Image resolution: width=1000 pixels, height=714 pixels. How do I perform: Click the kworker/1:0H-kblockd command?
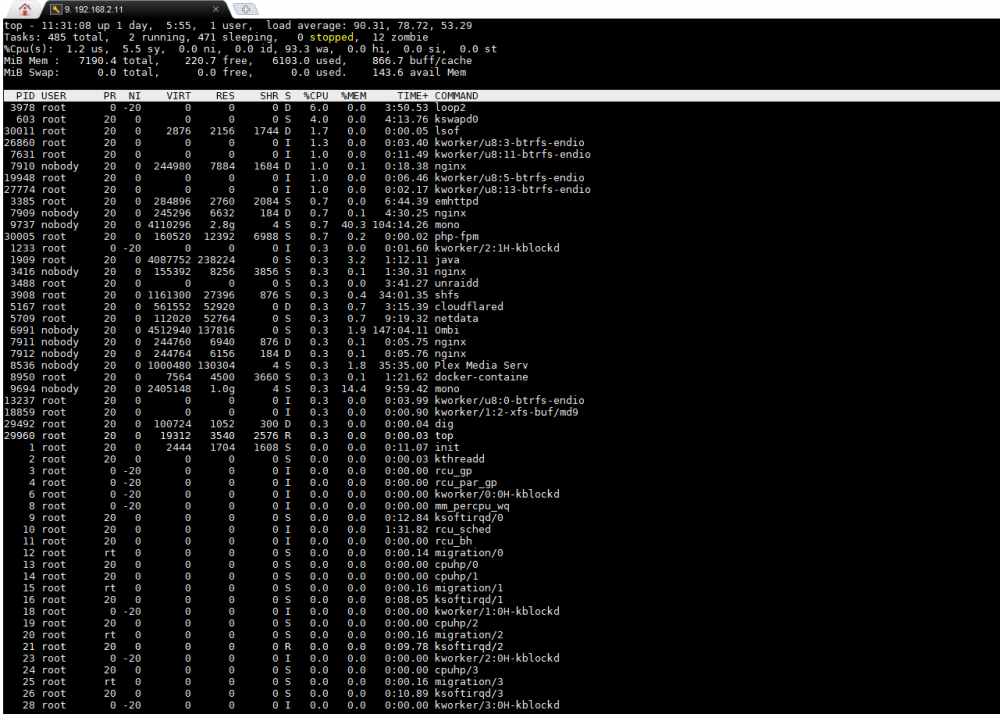tap(497, 611)
